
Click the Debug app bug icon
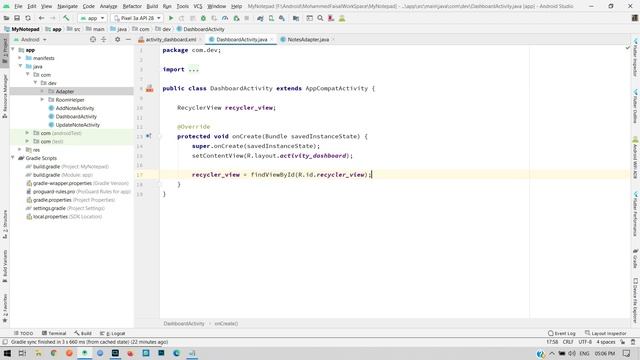(203, 18)
